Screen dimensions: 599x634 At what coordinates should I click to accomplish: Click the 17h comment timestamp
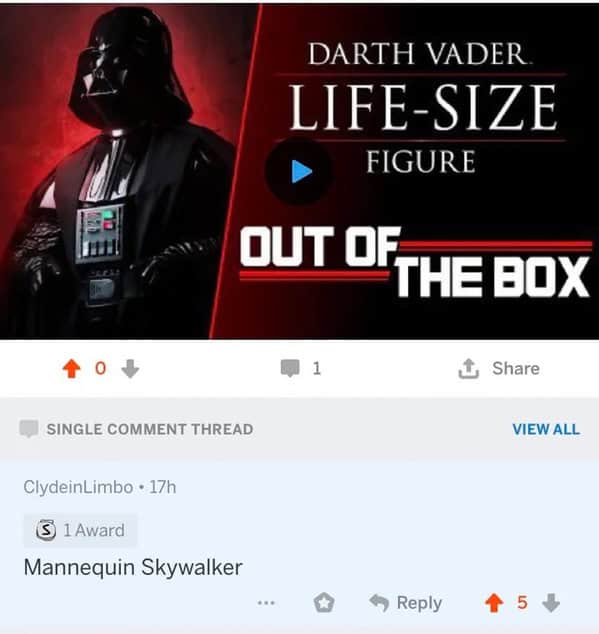163,487
